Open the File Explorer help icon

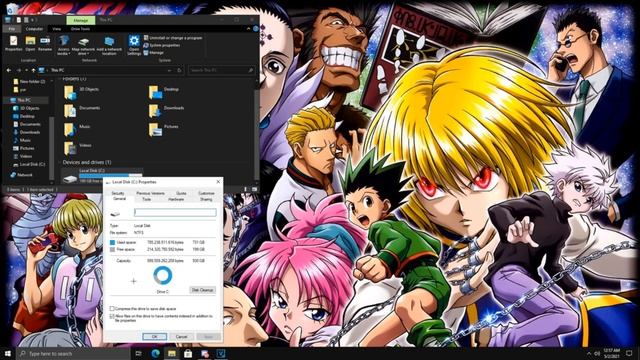pyautogui.click(x=256, y=29)
